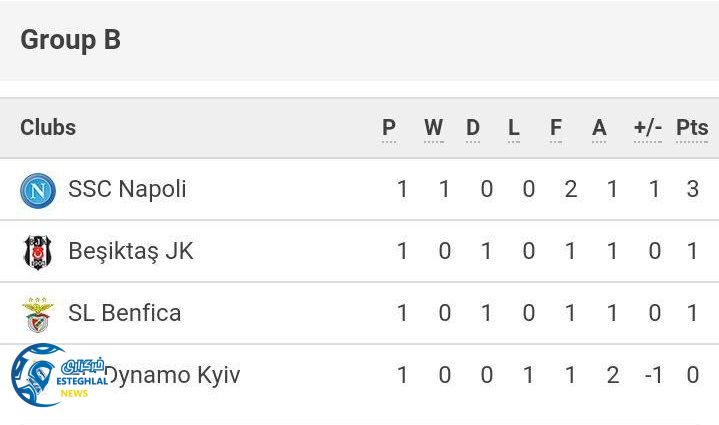The height and width of the screenshot is (425, 719).
Task: Click the SL Benfica club crest
Action: tap(38, 314)
